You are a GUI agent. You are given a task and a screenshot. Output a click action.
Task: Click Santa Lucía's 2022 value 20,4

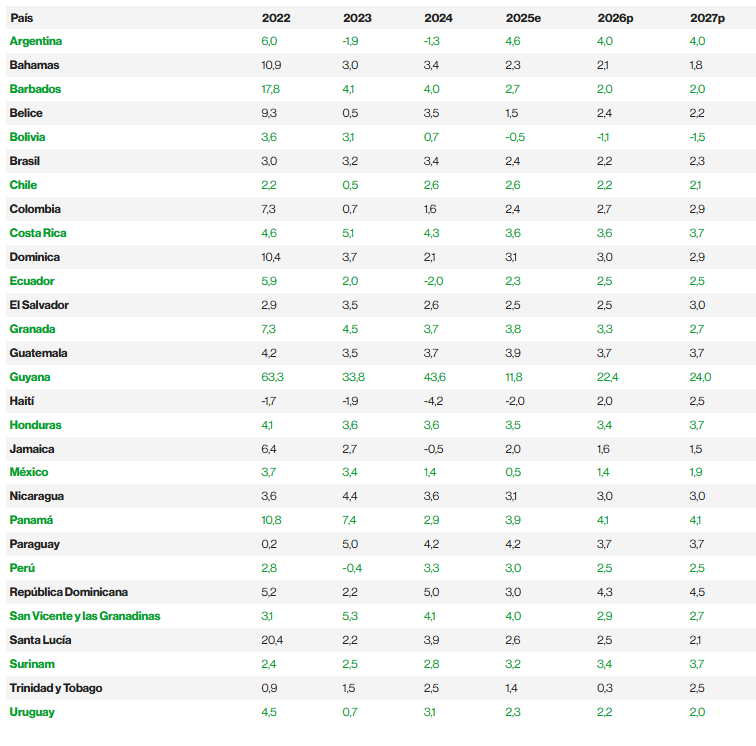(x=272, y=640)
